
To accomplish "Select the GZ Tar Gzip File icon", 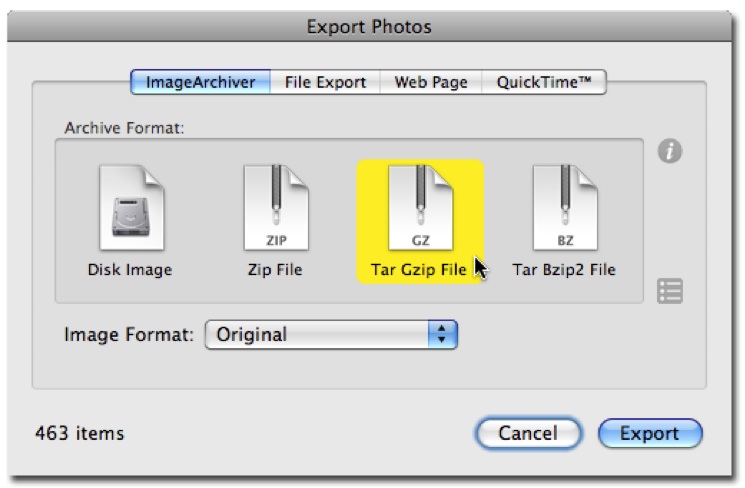I will [420, 208].
